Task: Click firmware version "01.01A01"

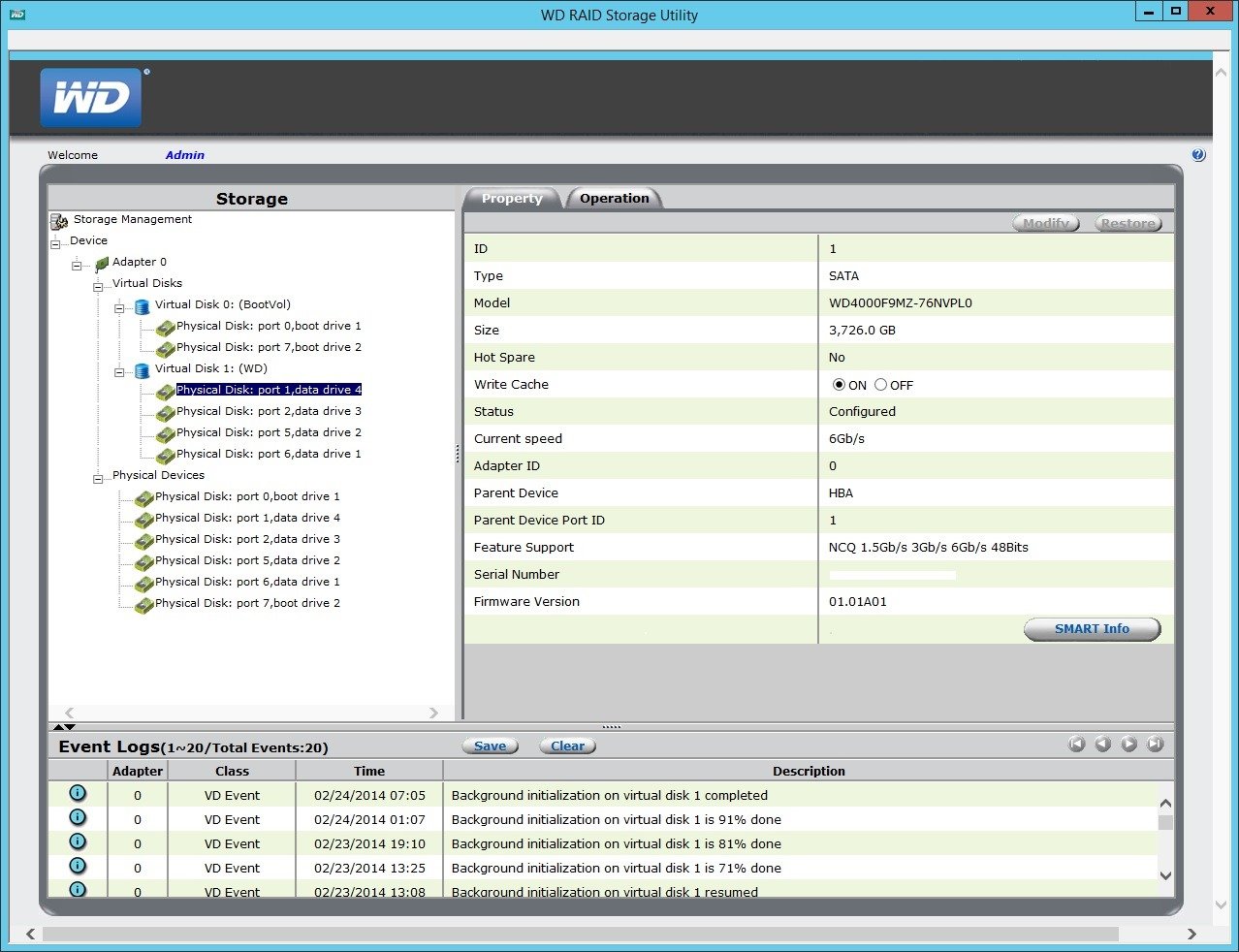Action: [x=858, y=602]
